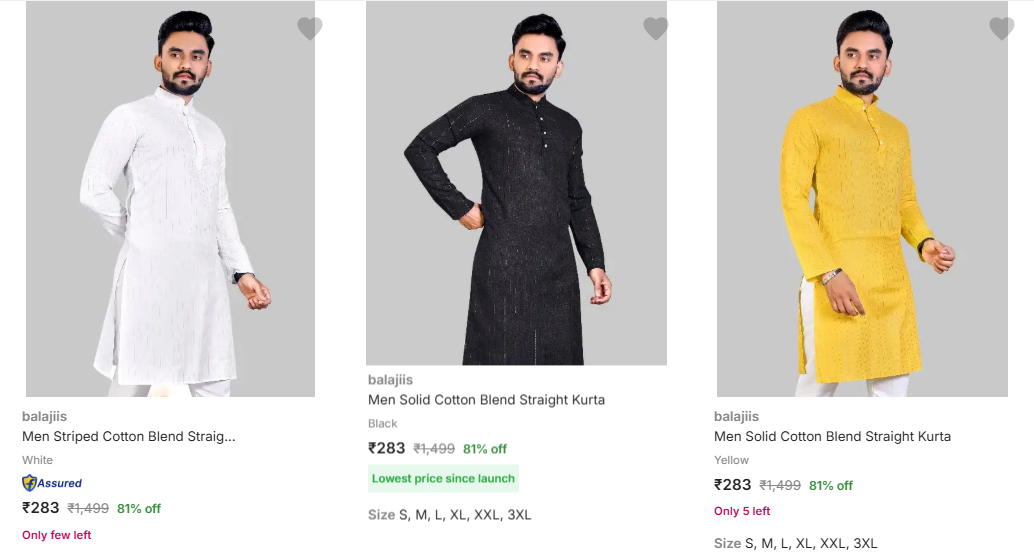Viewport: 1034px width, 552px height.
Task: Open Men Striped Cotton Blend Straight title
Action: click(x=129, y=436)
